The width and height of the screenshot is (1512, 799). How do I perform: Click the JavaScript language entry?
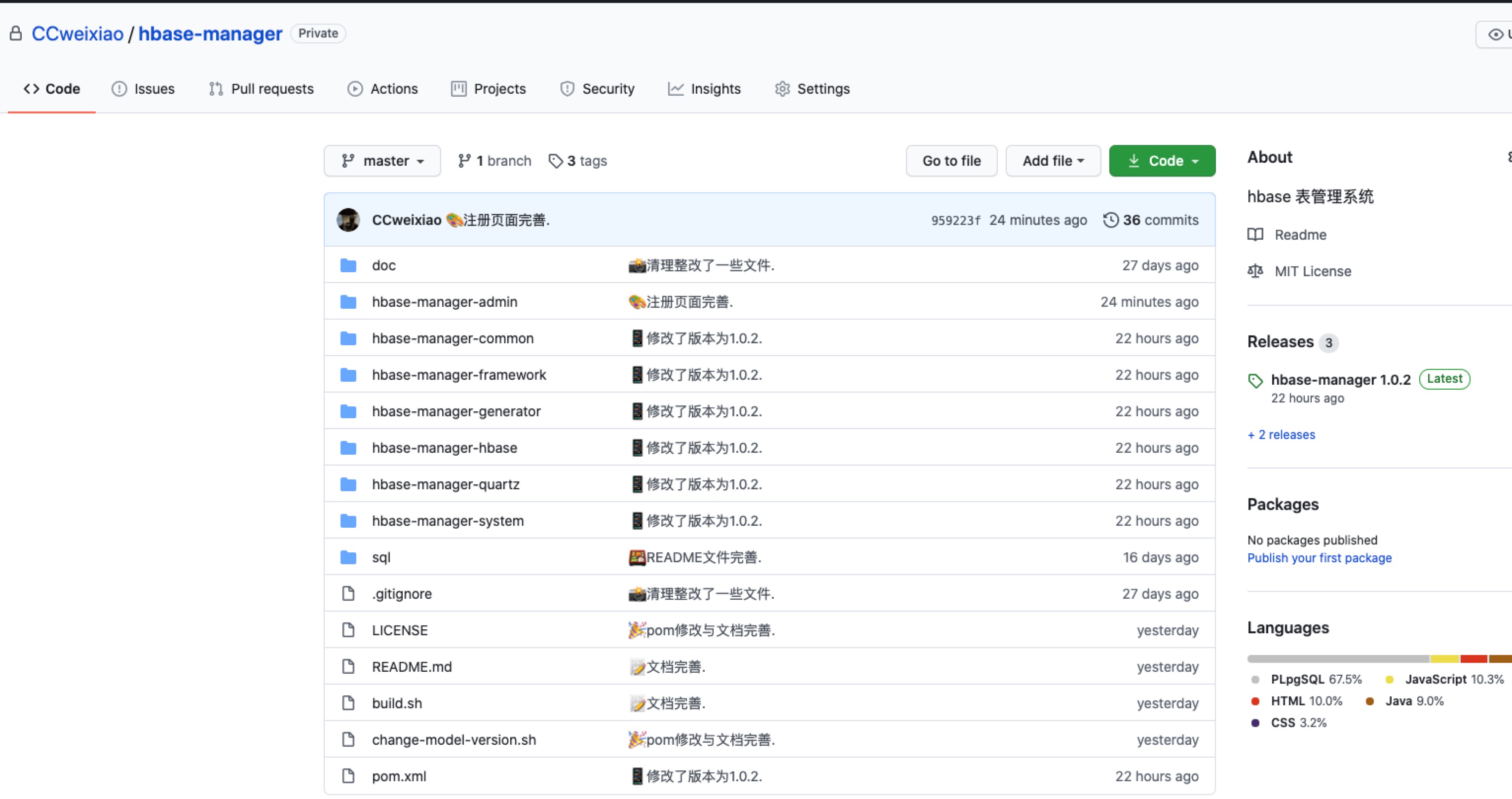(1444, 679)
